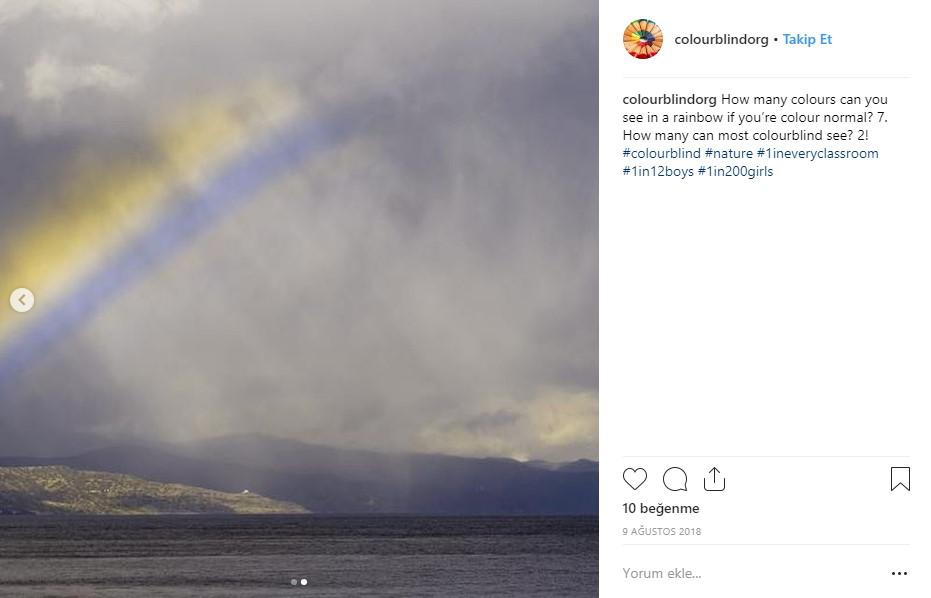The width and height of the screenshot is (931, 598).
Task: Open the #1in12boys hashtag
Action: coord(658,171)
